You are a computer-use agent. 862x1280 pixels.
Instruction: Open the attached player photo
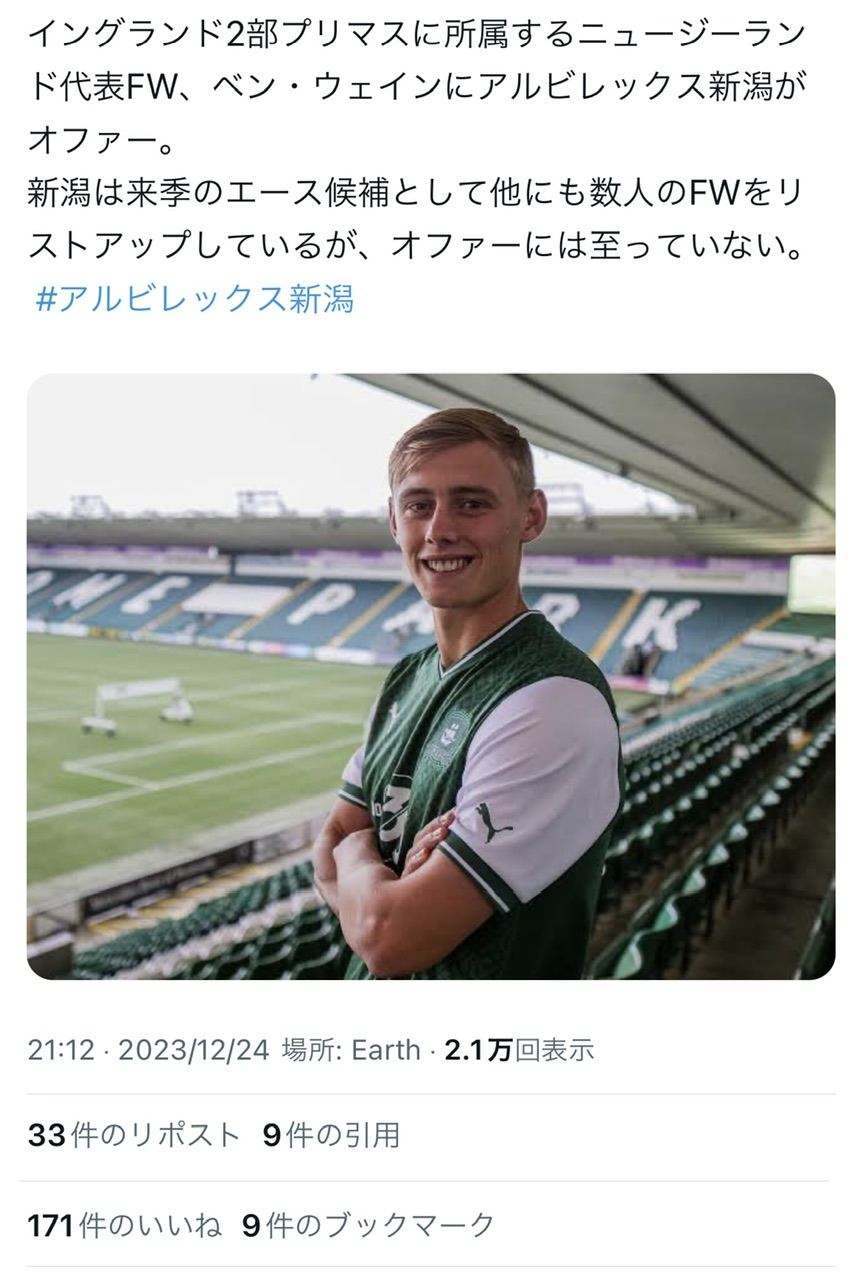click(431, 676)
